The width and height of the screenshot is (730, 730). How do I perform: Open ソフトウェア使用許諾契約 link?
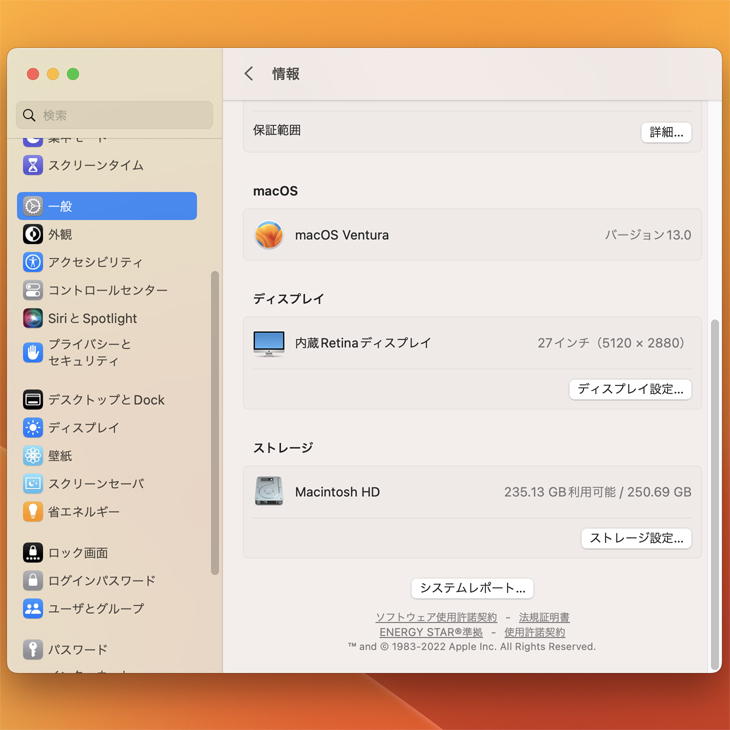point(436,617)
